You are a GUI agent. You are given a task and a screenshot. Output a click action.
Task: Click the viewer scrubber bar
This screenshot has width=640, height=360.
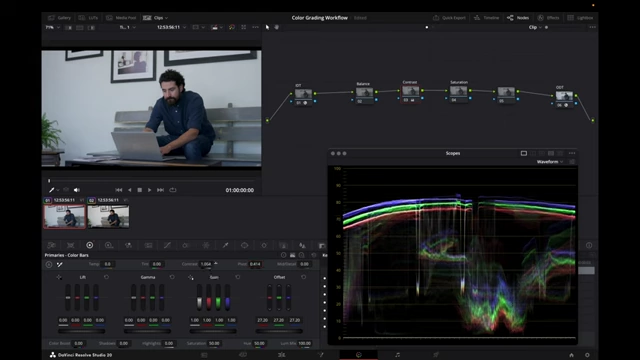pos(151,181)
